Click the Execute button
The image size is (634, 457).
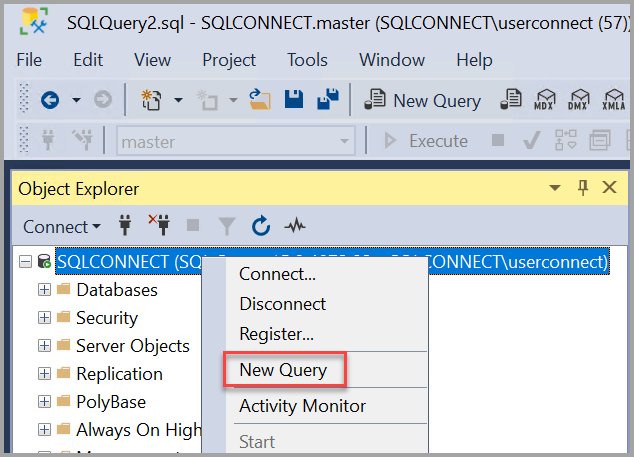point(426,141)
